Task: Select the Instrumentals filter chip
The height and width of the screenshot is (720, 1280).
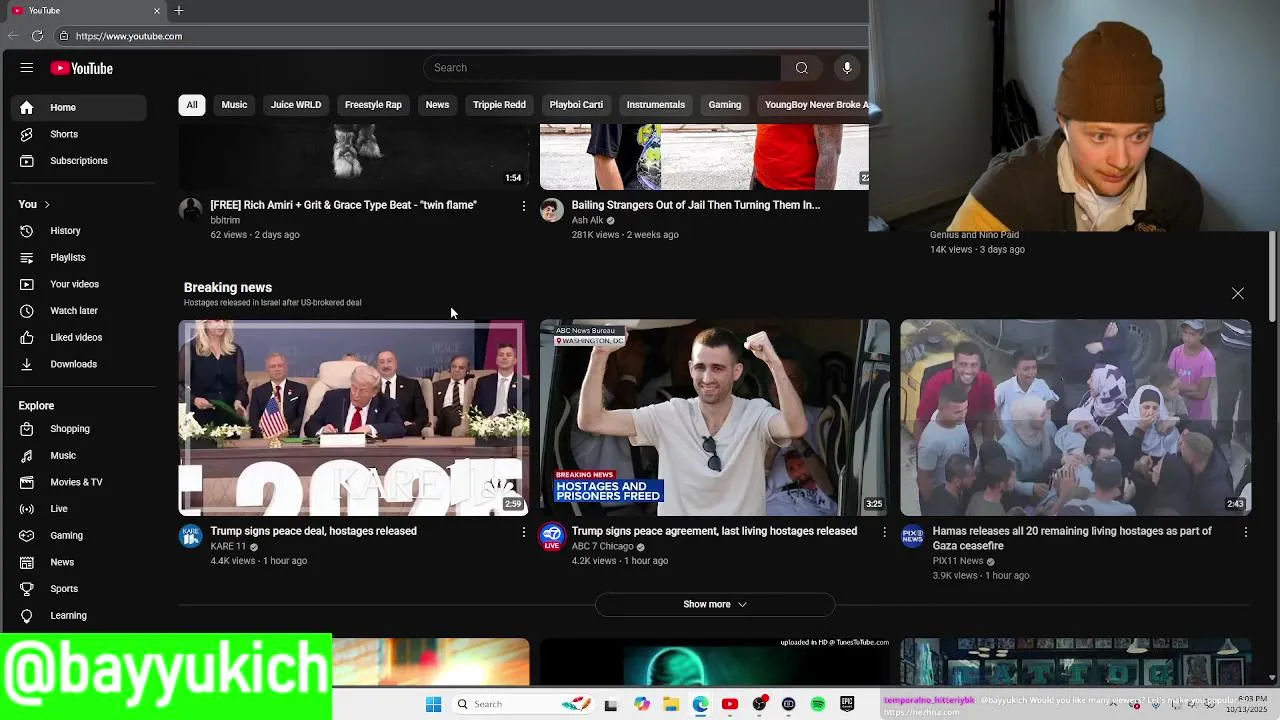Action: tap(656, 105)
